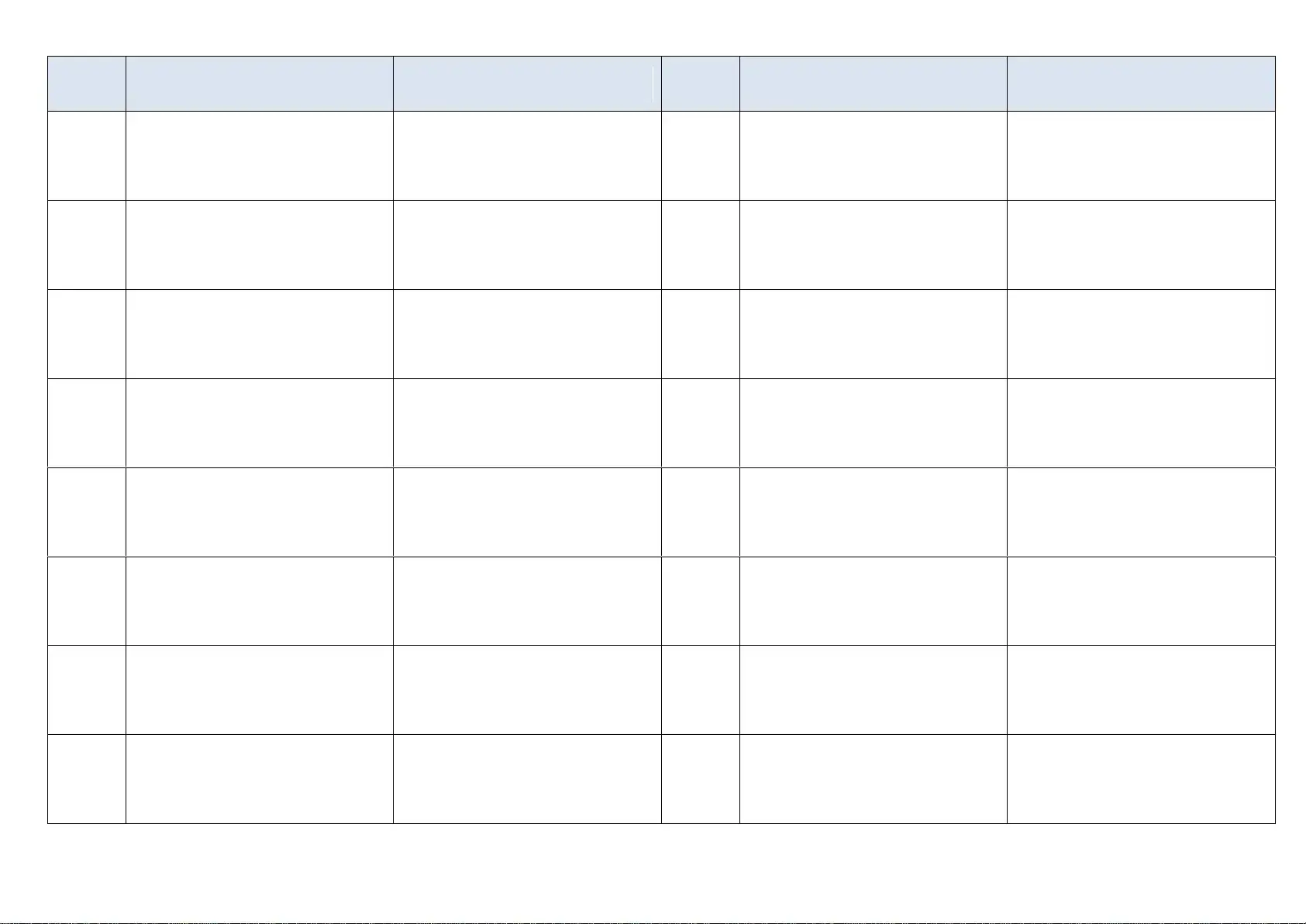
Task: Place cursor in first body row, second column
Action: [x=259, y=156]
